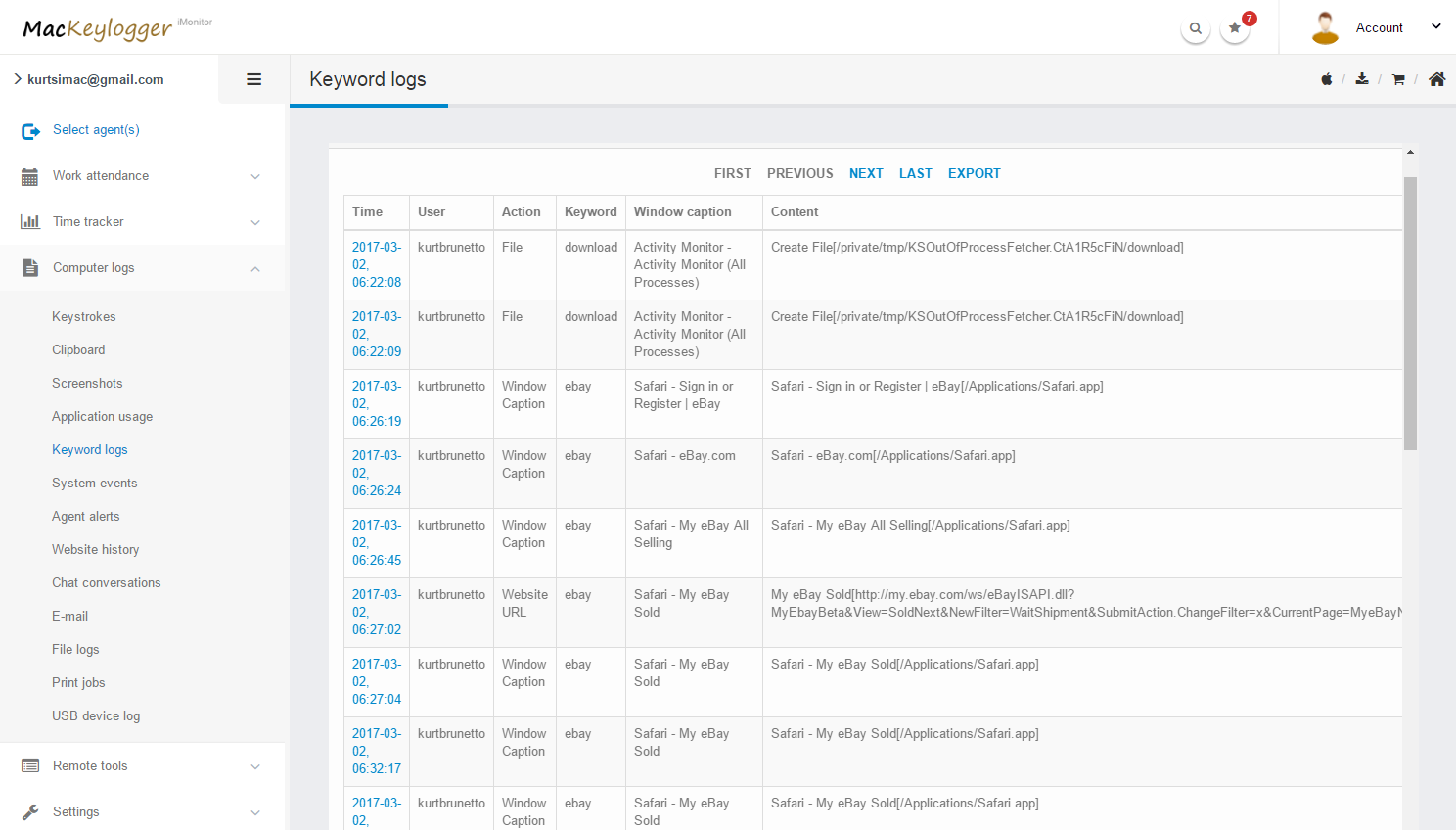The image size is (1456, 830).
Task: Open the Account dropdown
Action: (1397, 27)
